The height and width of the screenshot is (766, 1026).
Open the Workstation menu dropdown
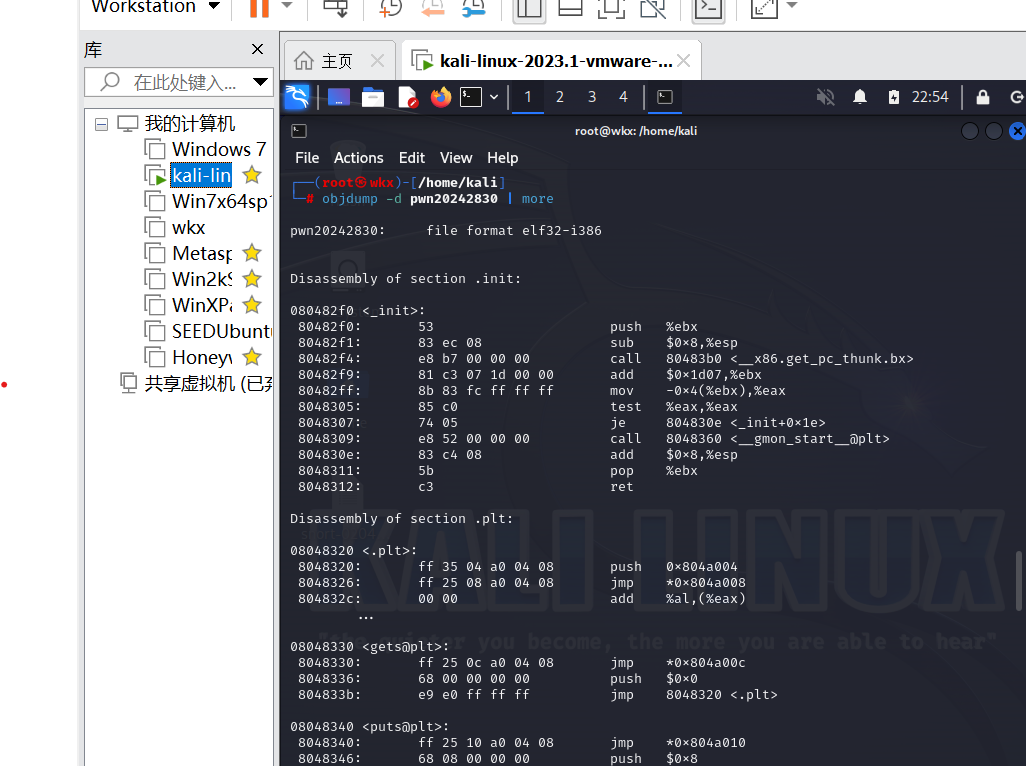click(155, 7)
